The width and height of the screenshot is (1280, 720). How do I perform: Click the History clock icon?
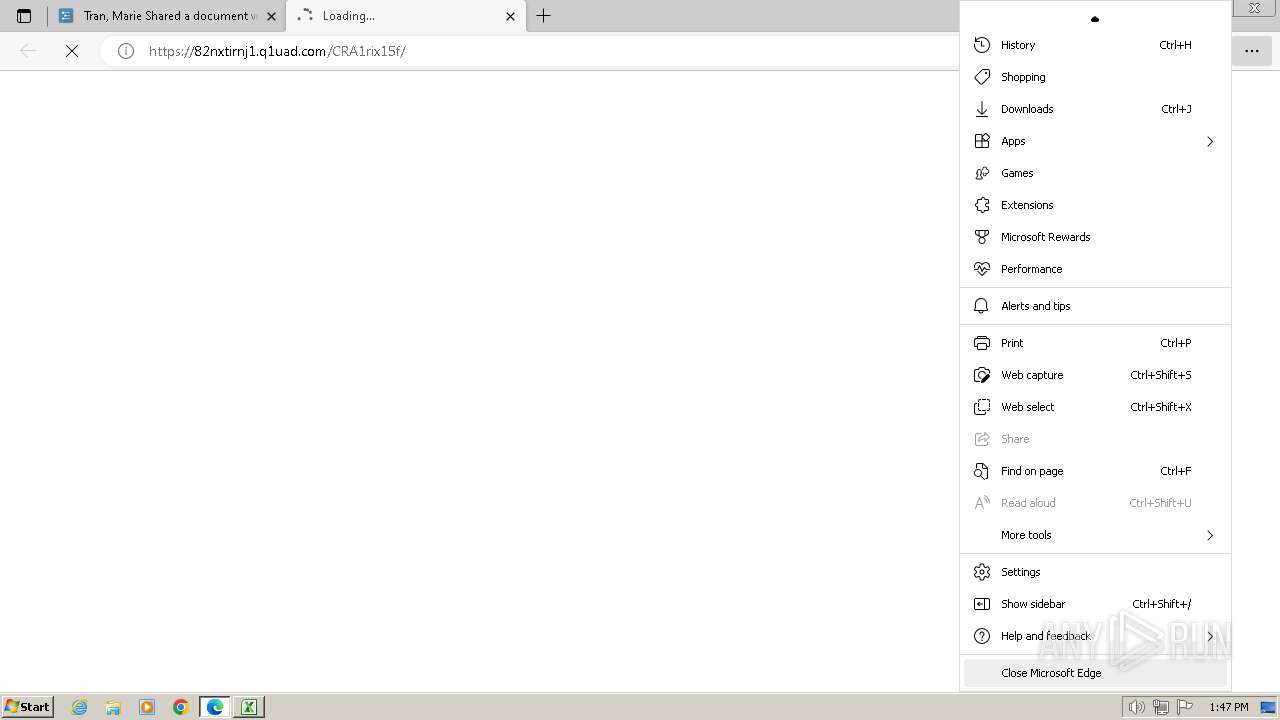tap(982, 45)
